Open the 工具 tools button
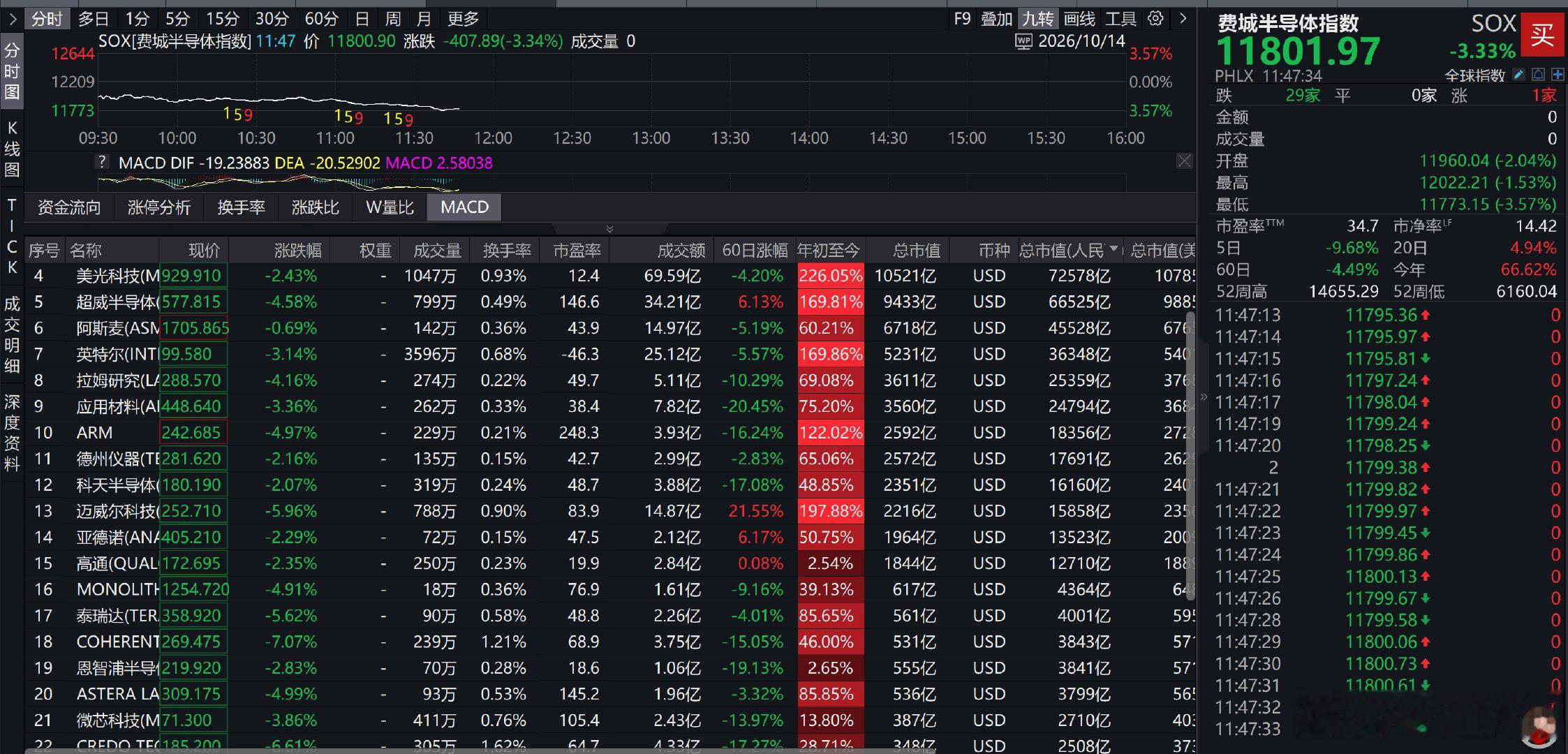The width and height of the screenshot is (1568, 754). coord(1121,19)
